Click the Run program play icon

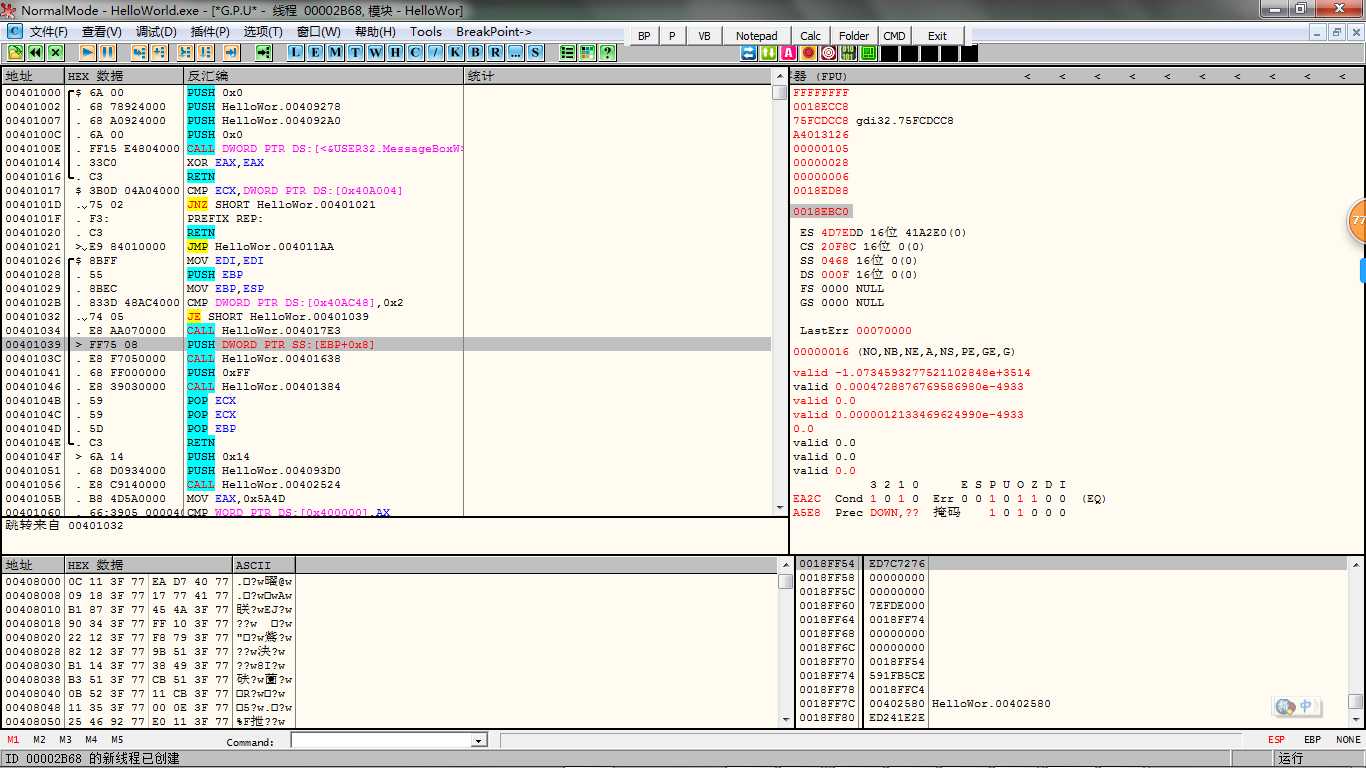point(88,52)
